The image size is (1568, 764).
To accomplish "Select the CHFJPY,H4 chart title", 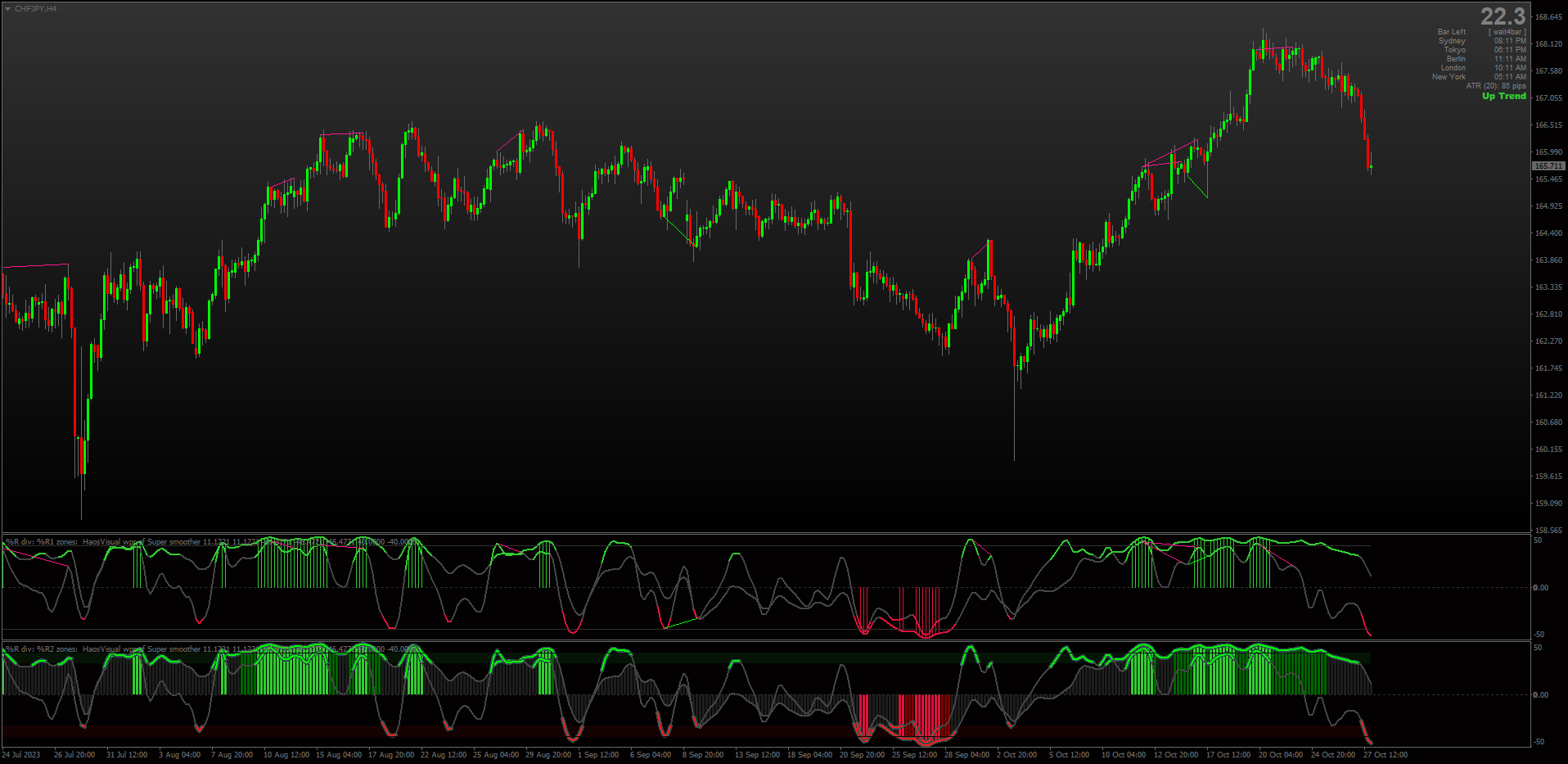I will tap(36, 9).
